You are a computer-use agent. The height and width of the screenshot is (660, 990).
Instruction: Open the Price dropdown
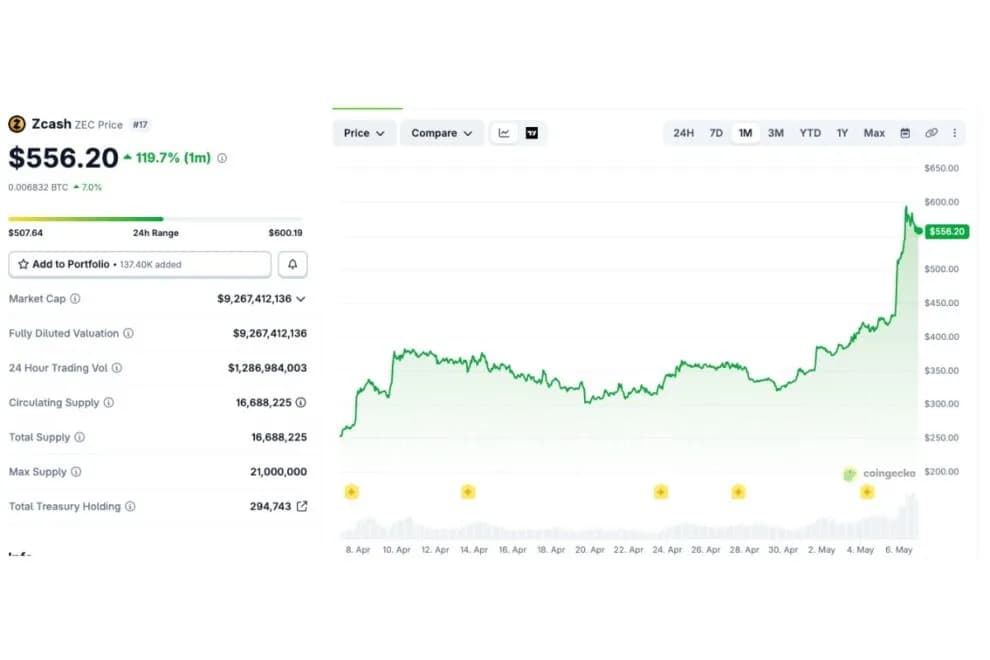(x=364, y=133)
